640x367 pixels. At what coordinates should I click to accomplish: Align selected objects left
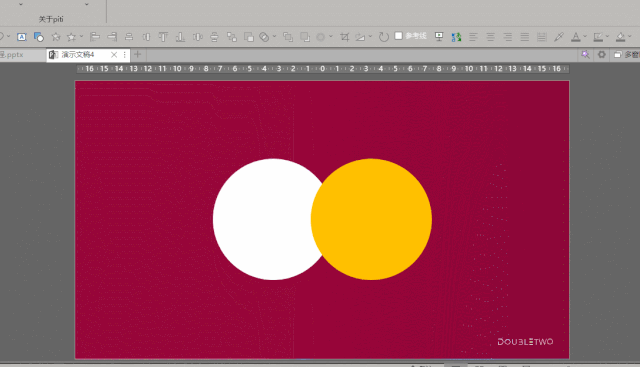95,37
